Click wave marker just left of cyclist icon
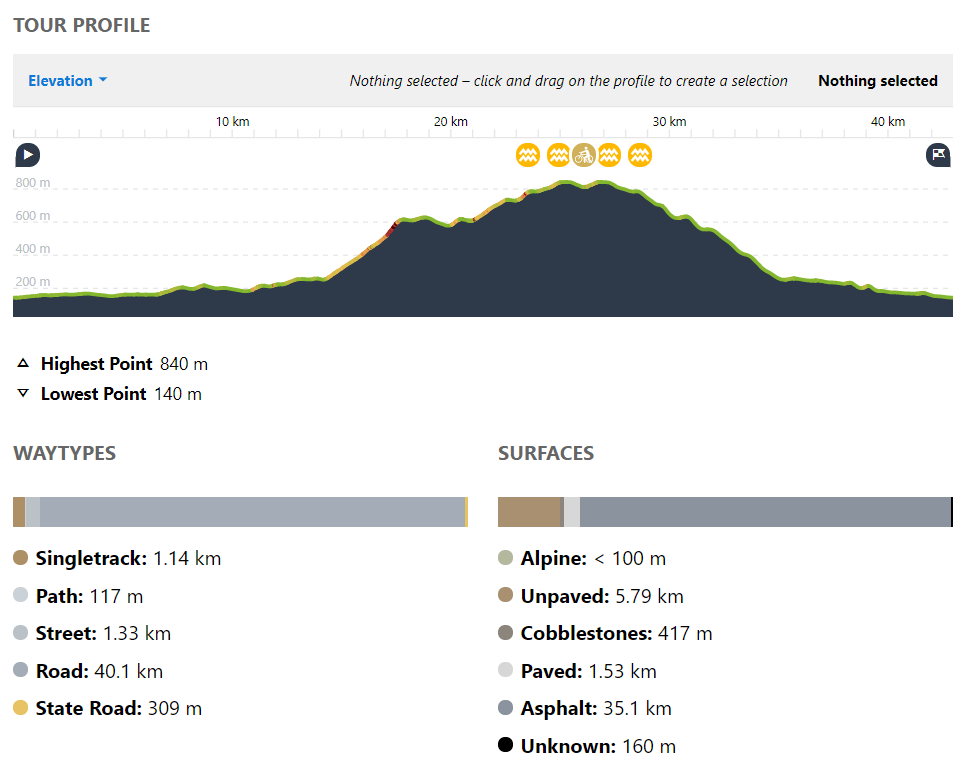 [559, 155]
